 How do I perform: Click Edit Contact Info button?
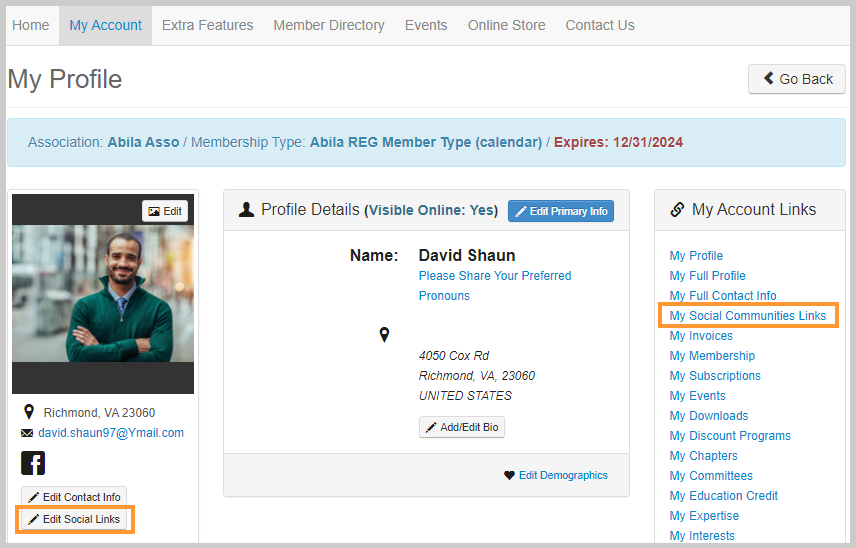pos(74,497)
